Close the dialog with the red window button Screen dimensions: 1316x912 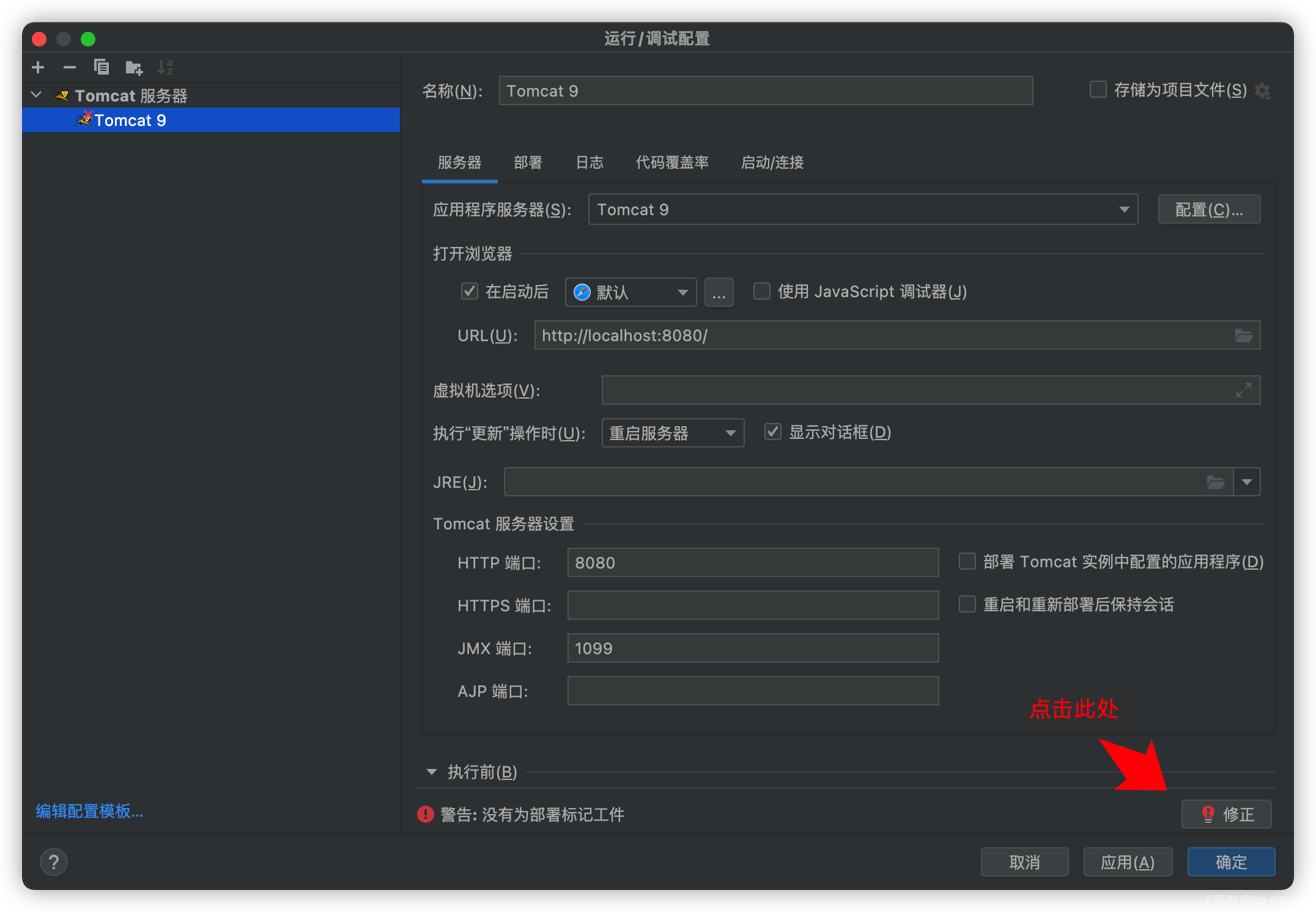(39, 39)
